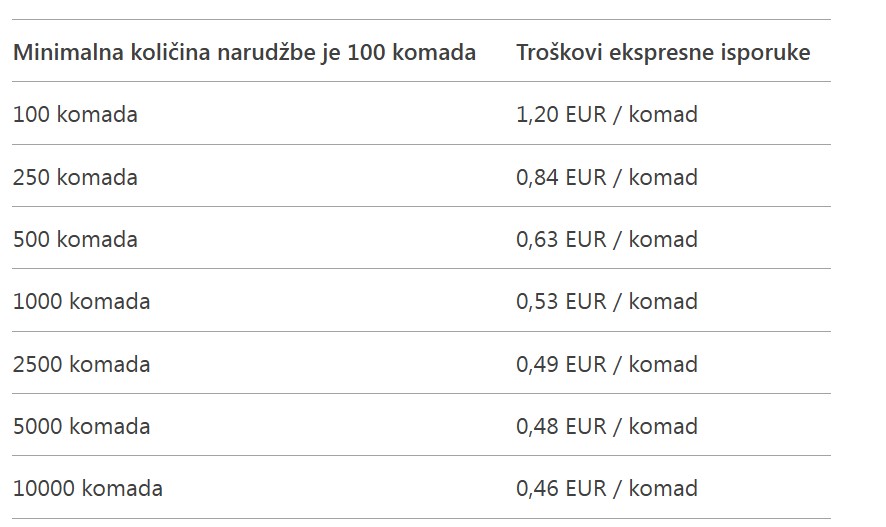Select the '10000 komada' quantity cell
886x527 pixels.
87,488
